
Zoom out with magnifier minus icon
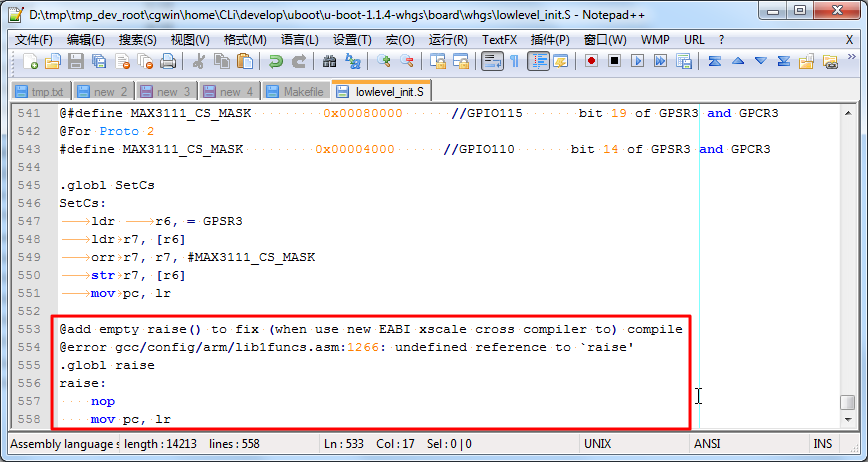406,61
